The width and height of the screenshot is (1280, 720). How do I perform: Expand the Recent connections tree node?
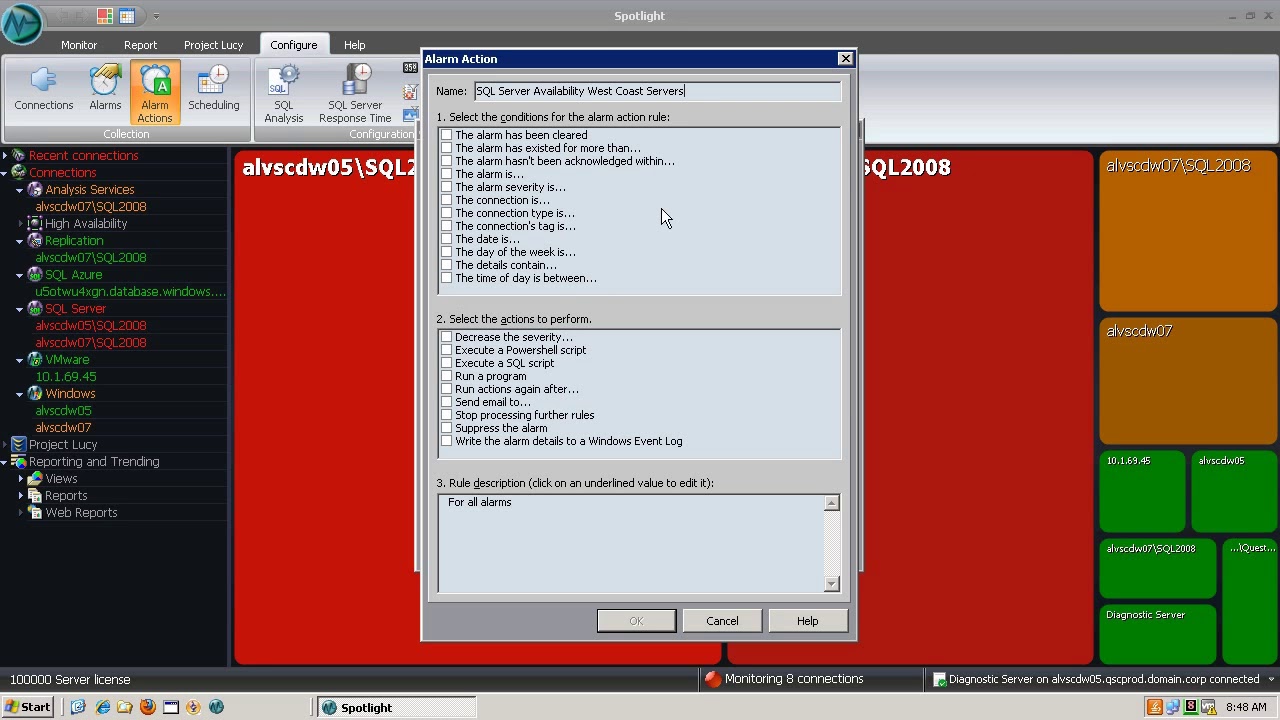click(5, 156)
